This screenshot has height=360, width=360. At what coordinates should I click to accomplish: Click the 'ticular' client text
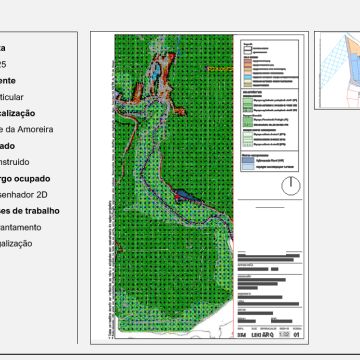12,97
